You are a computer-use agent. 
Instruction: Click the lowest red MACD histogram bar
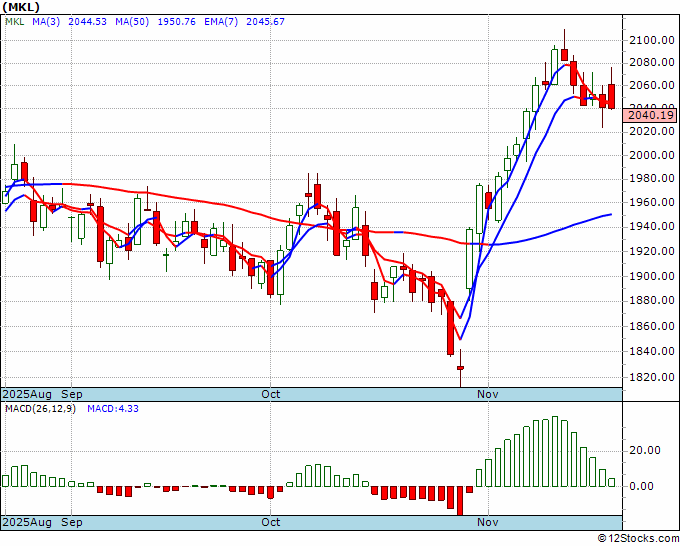tap(460, 501)
